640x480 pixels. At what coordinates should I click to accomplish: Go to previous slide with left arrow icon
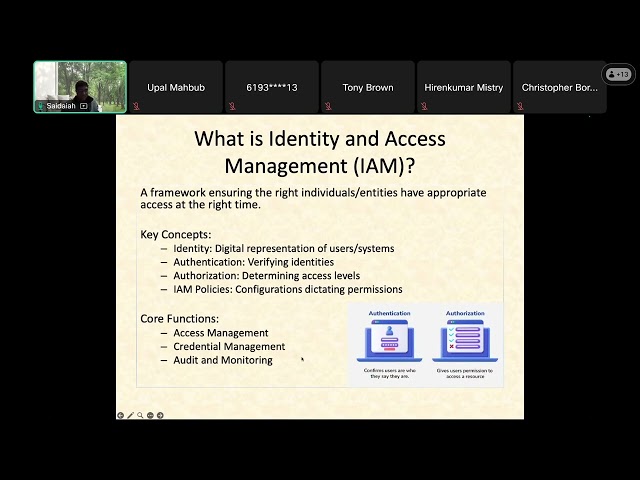click(x=120, y=415)
